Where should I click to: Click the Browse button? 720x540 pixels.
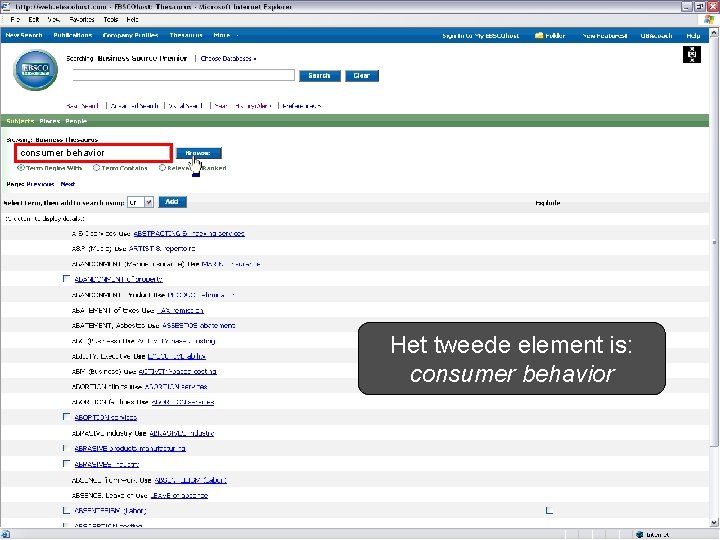click(x=199, y=153)
